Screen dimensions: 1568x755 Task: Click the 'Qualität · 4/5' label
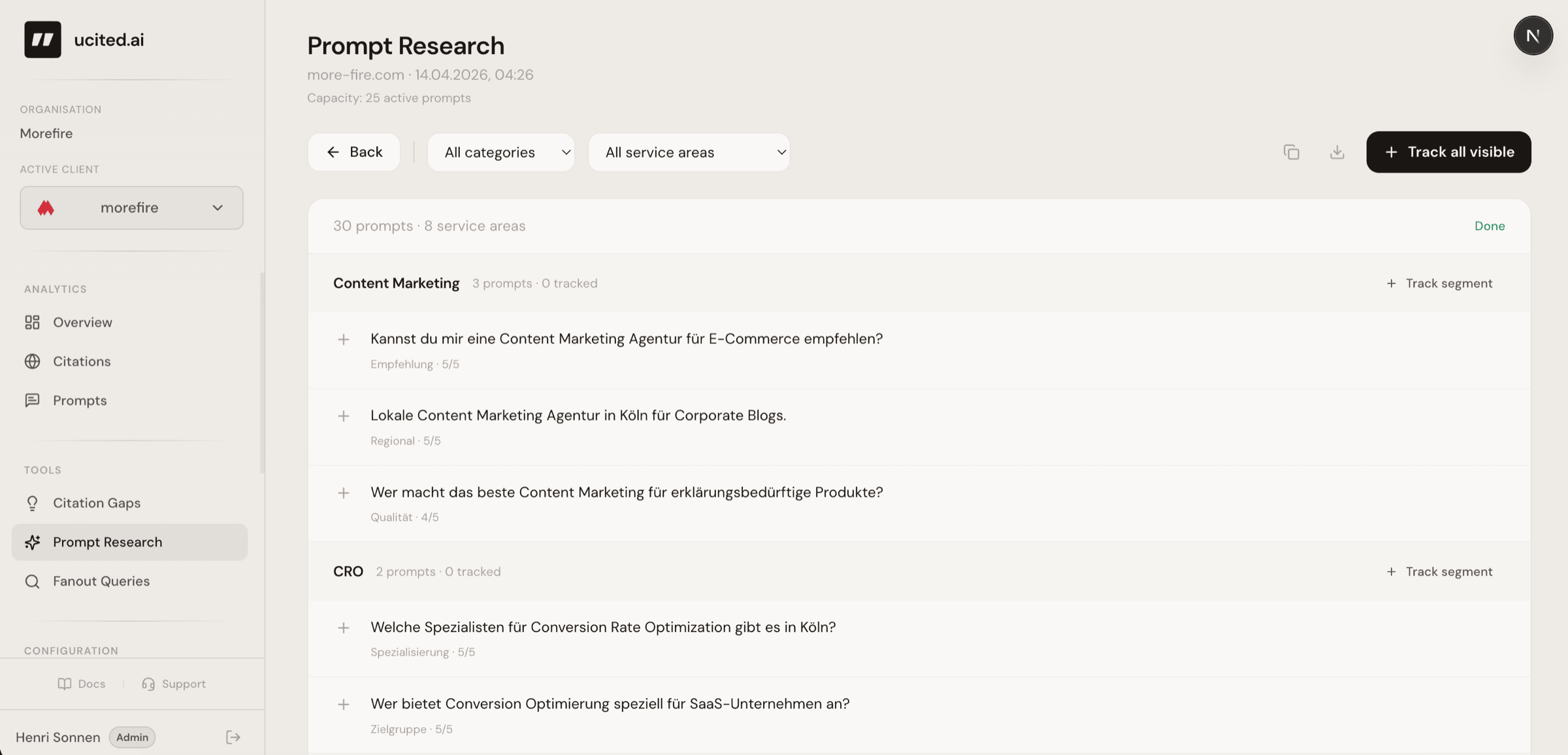click(404, 517)
